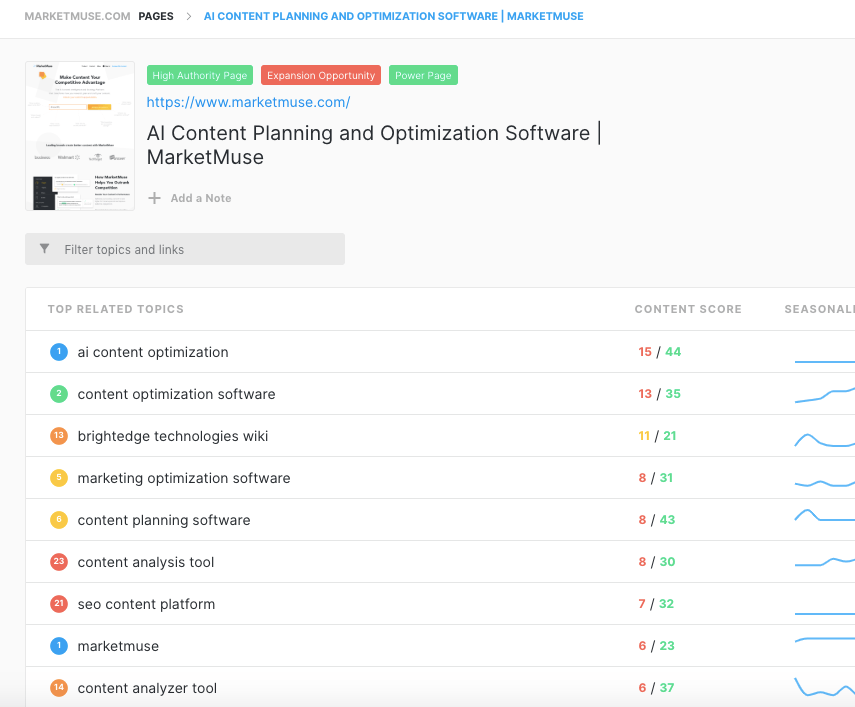The image size is (855, 707).
Task: Select the topic content analyzer tool
Action: (x=147, y=688)
